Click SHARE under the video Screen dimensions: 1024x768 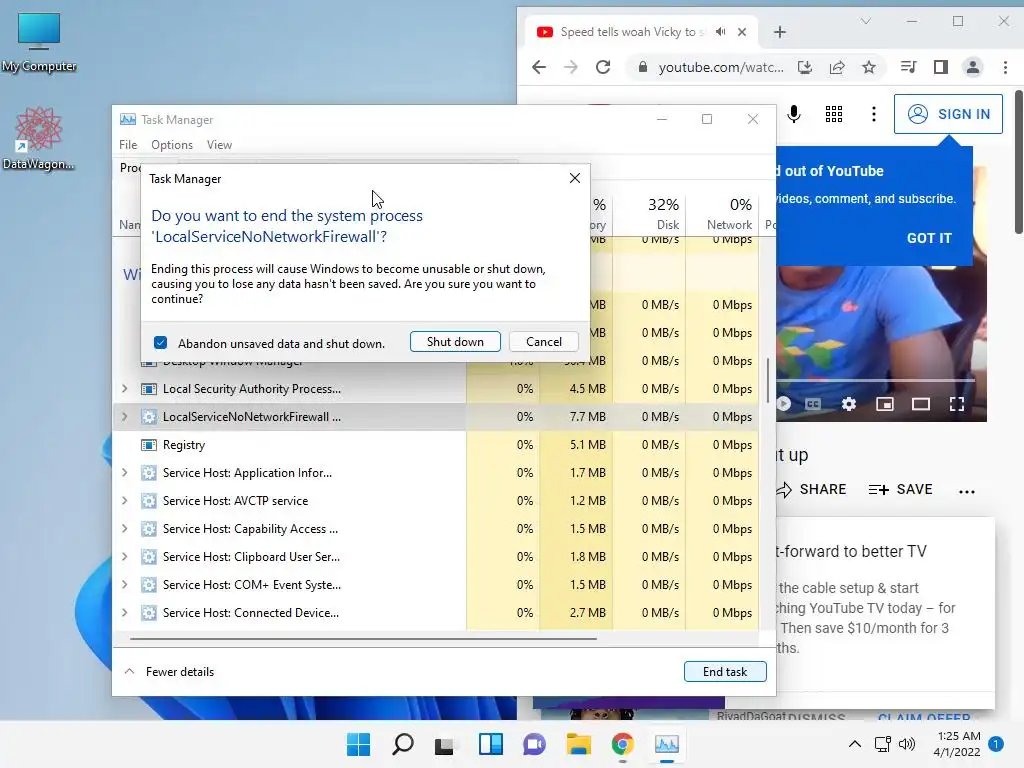point(812,489)
